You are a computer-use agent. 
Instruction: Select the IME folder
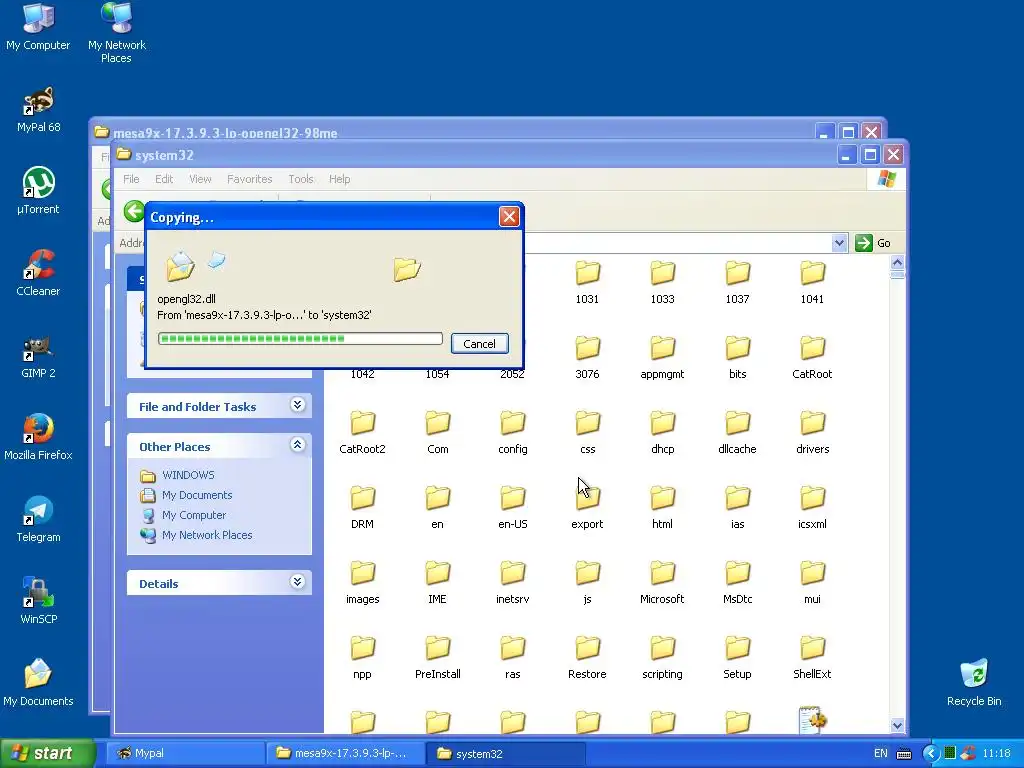click(x=438, y=582)
